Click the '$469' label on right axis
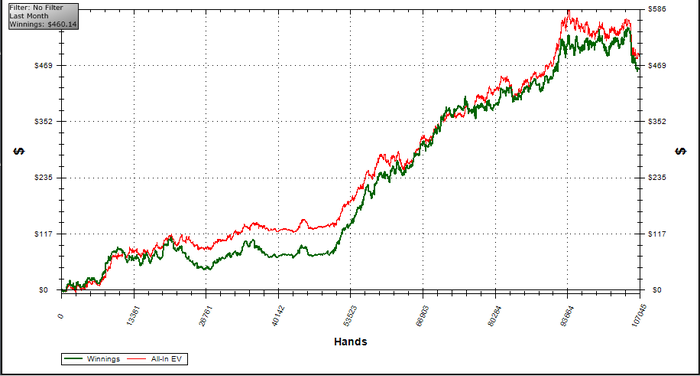The width and height of the screenshot is (700, 376). point(657,66)
